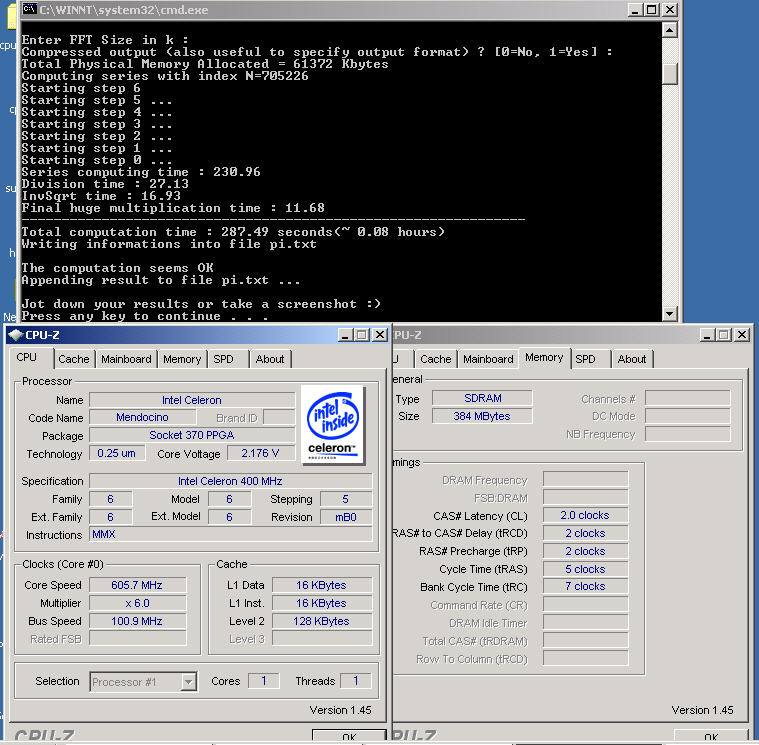Click the memory Size value '384 MBytes'
The height and width of the screenshot is (745, 759).
click(482, 416)
